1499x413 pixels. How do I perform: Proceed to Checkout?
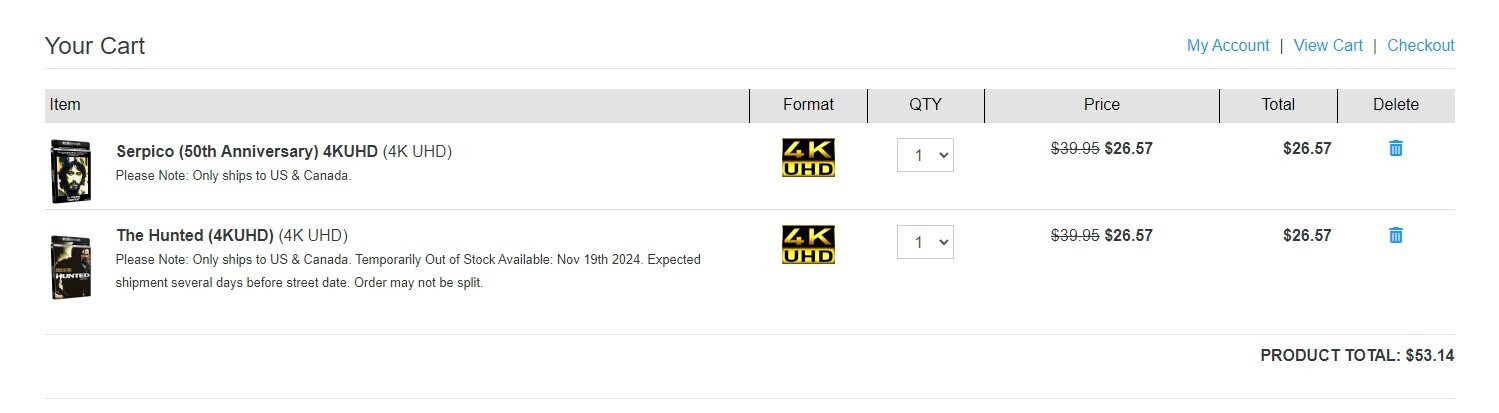click(x=1420, y=45)
